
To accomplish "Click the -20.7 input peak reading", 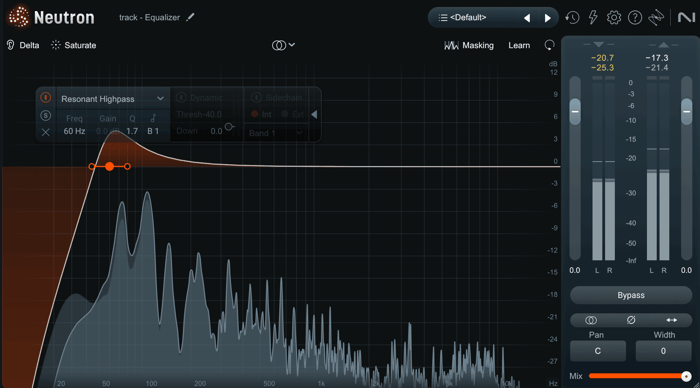I will pyautogui.click(x=602, y=58).
